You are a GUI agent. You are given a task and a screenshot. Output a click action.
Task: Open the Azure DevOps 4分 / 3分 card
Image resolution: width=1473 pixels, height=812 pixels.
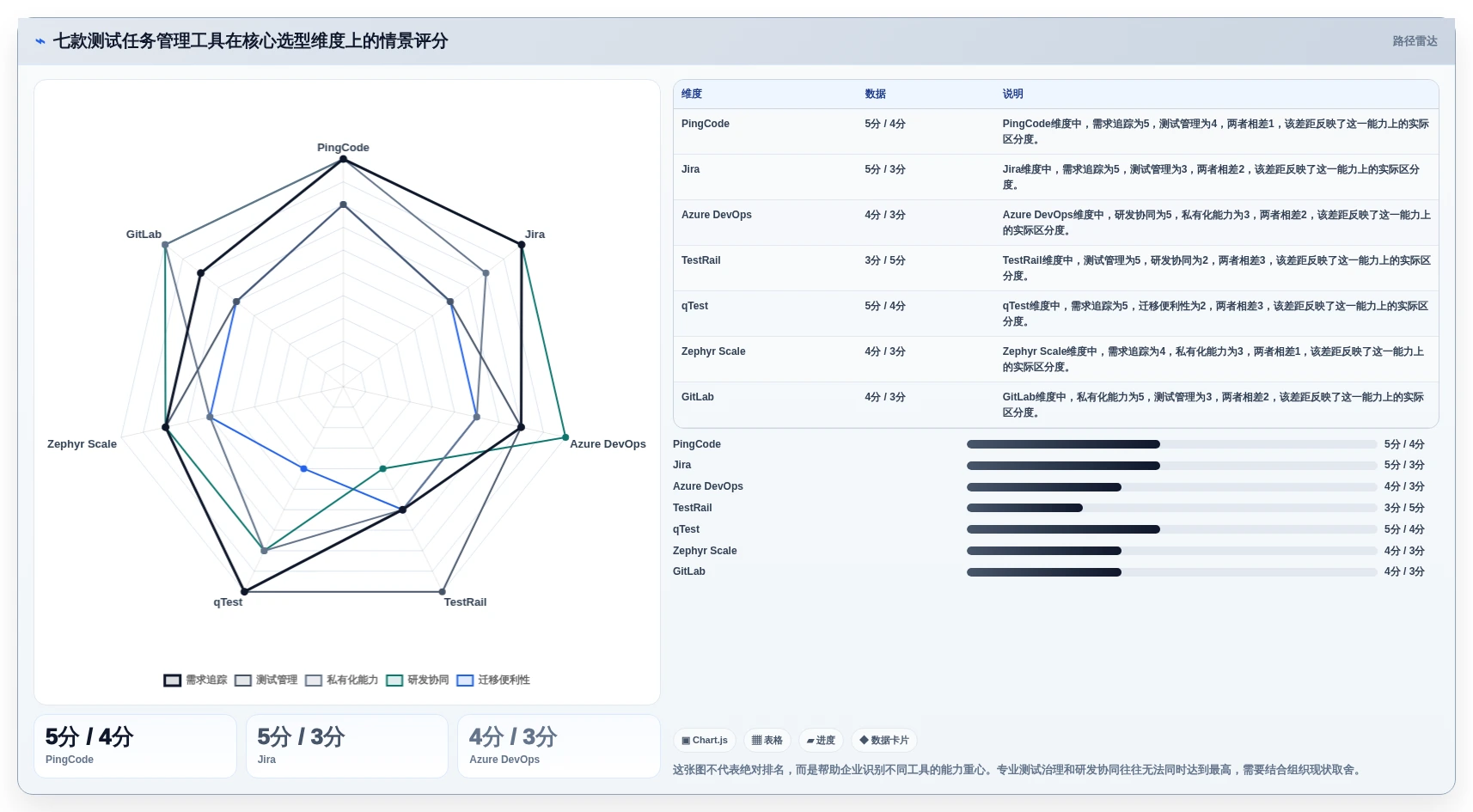pyautogui.click(x=559, y=747)
